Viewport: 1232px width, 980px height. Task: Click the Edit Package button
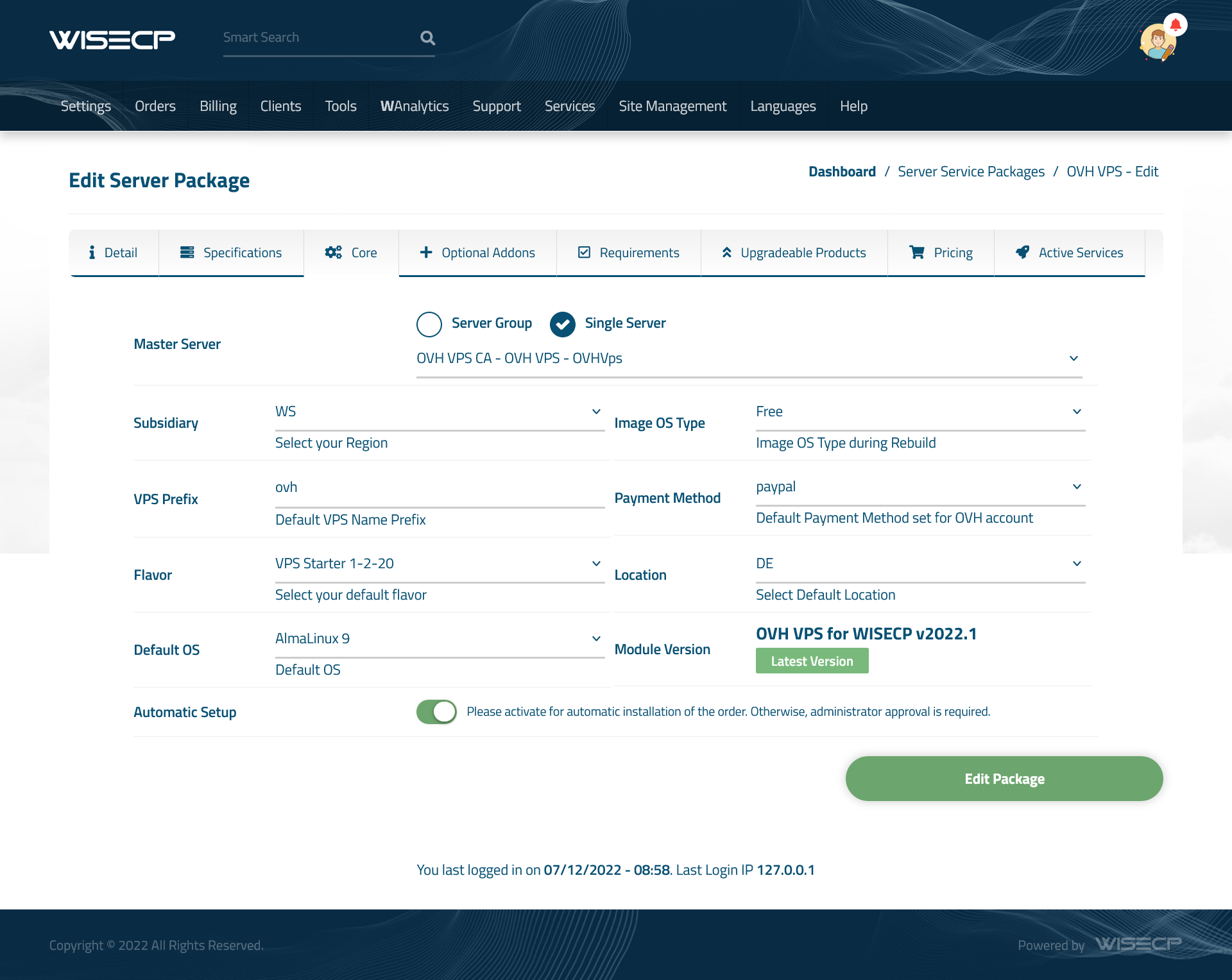click(1004, 779)
